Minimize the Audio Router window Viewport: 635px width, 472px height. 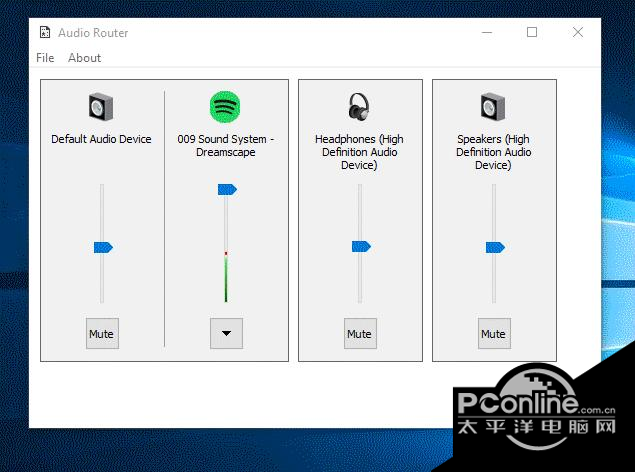click(x=487, y=32)
